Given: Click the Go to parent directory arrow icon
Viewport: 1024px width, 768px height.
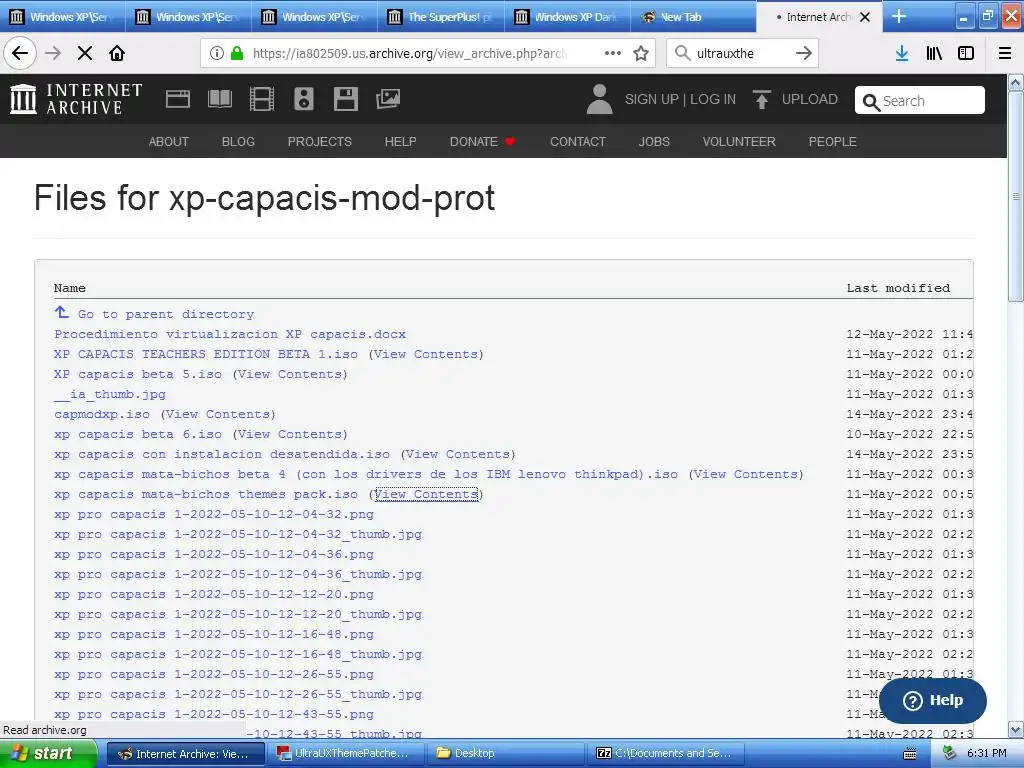Looking at the screenshot, I should click(x=61, y=313).
